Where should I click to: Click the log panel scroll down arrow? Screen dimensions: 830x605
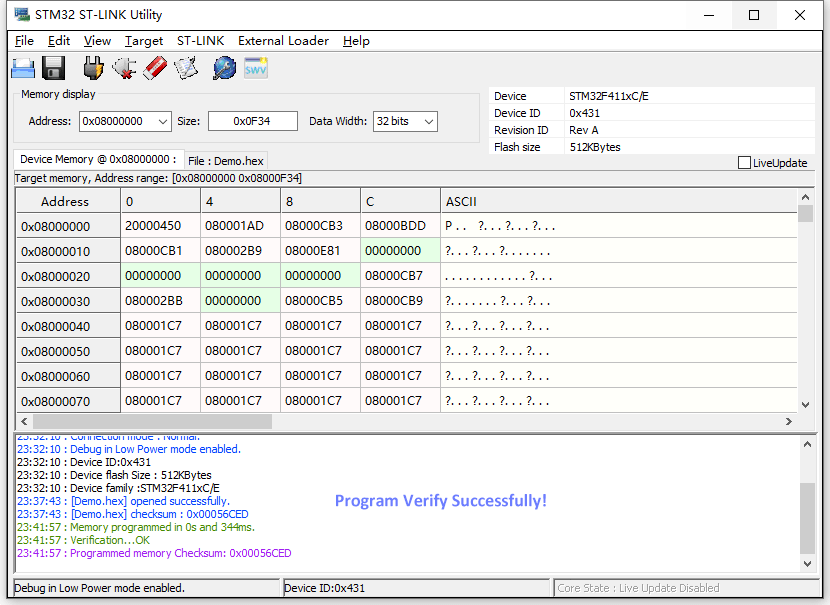(807, 564)
